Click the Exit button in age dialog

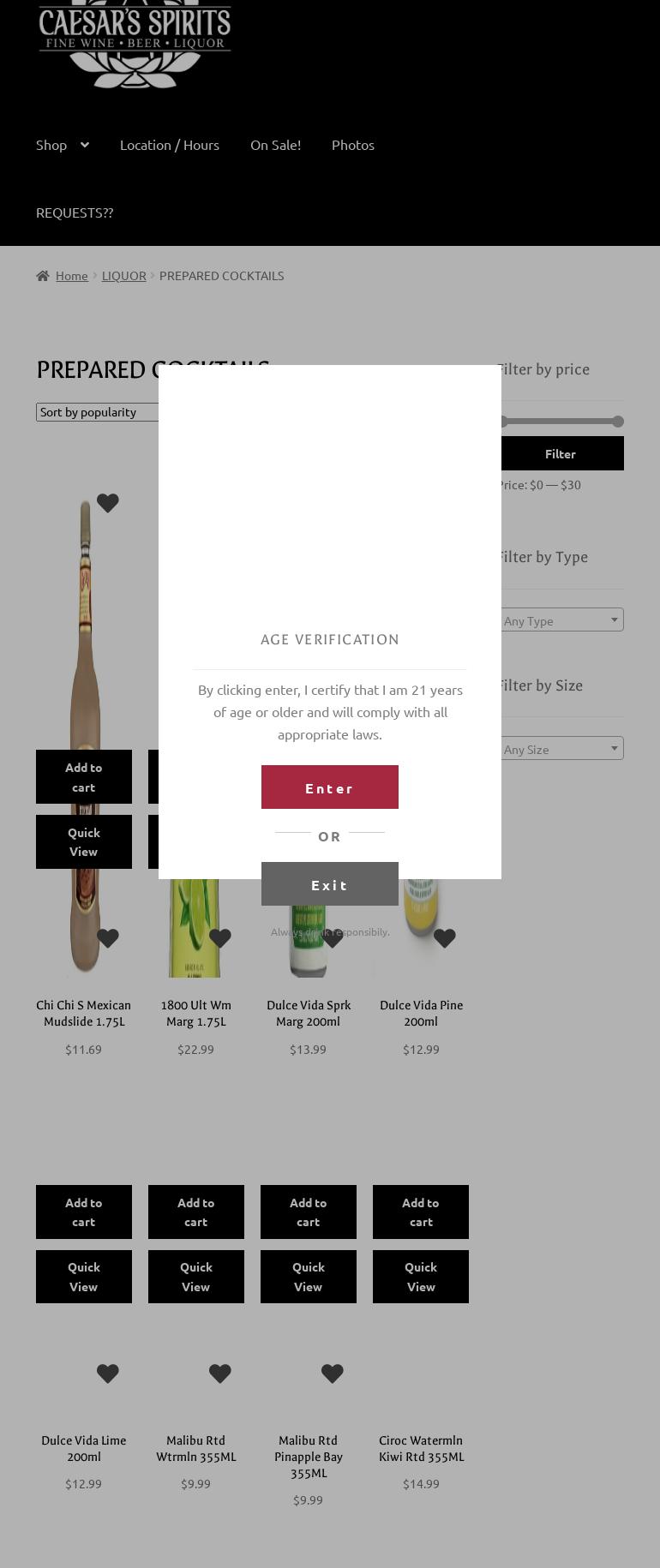(x=330, y=884)
